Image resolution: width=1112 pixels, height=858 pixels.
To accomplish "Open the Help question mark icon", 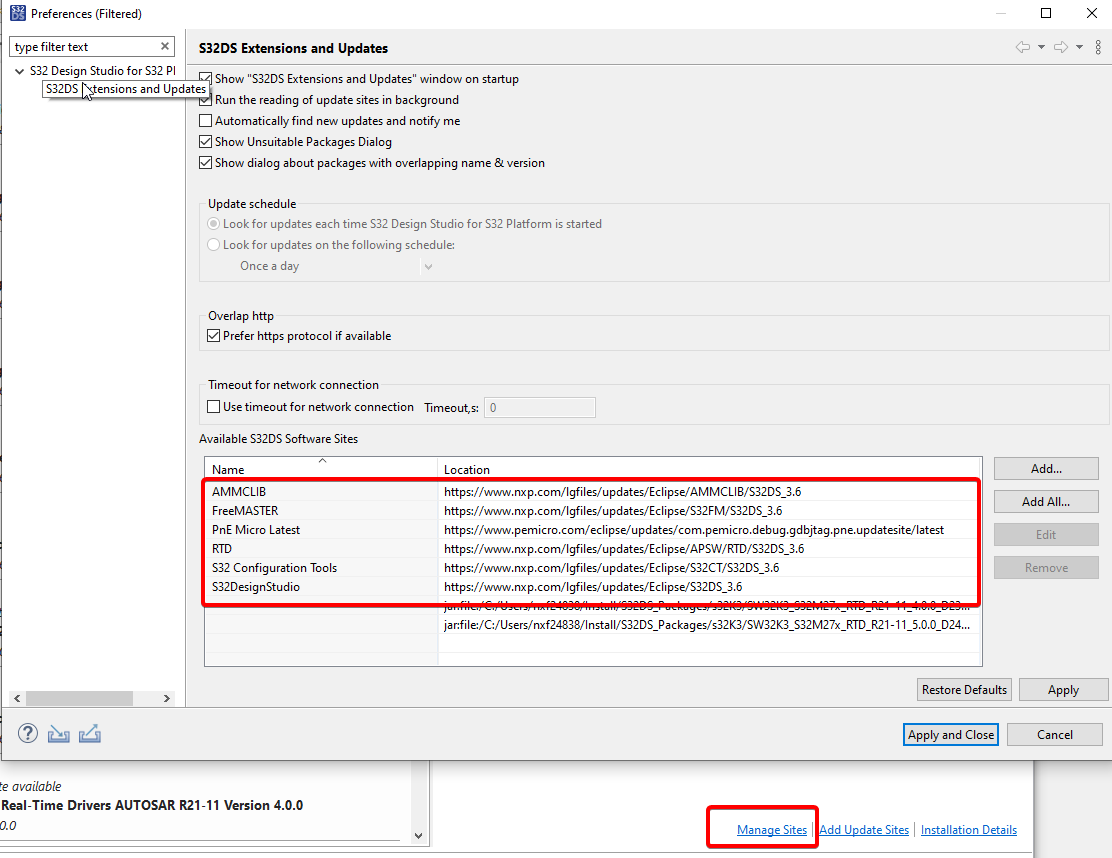I will (28, 733).
